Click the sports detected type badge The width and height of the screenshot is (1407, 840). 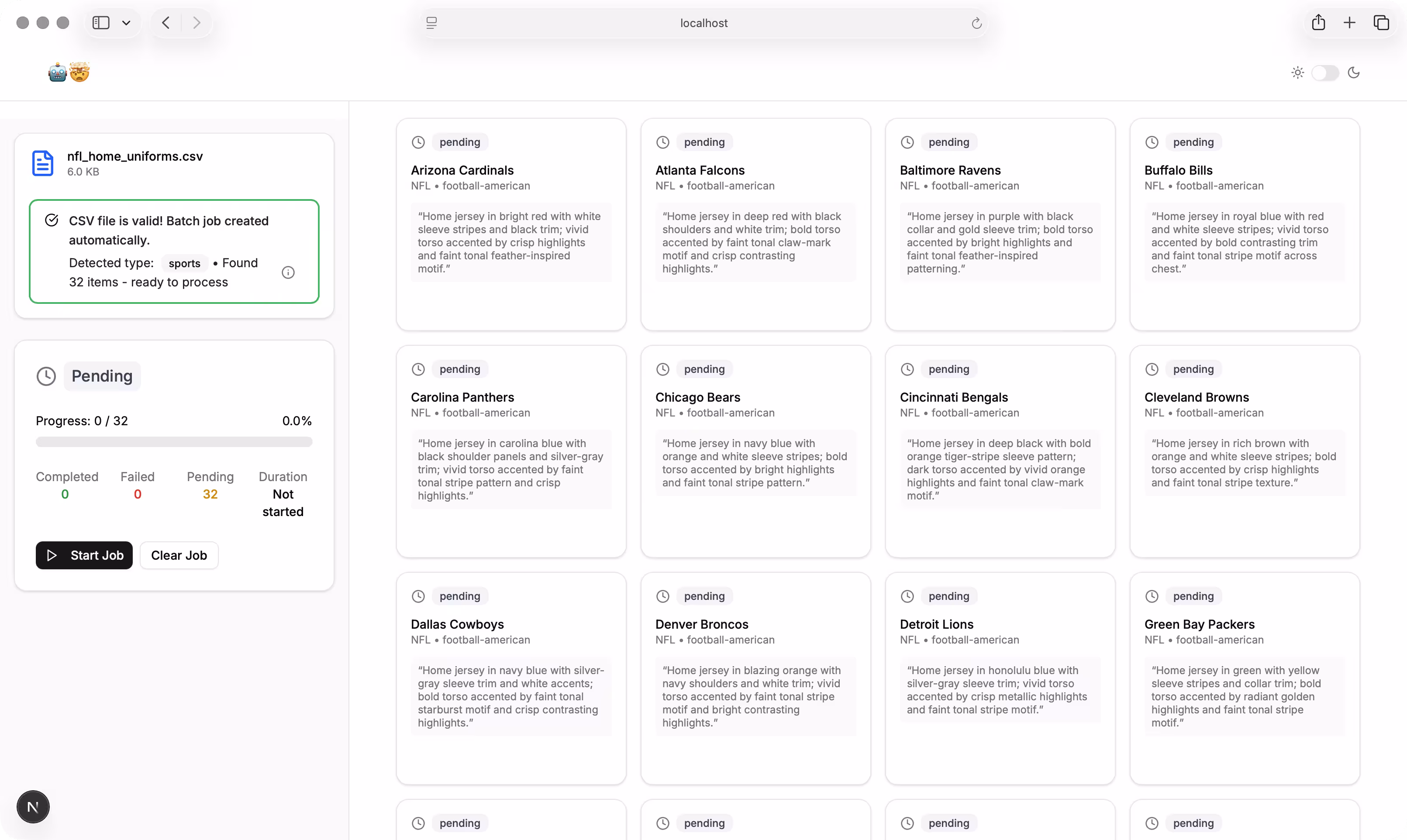(x=184, y=263)
